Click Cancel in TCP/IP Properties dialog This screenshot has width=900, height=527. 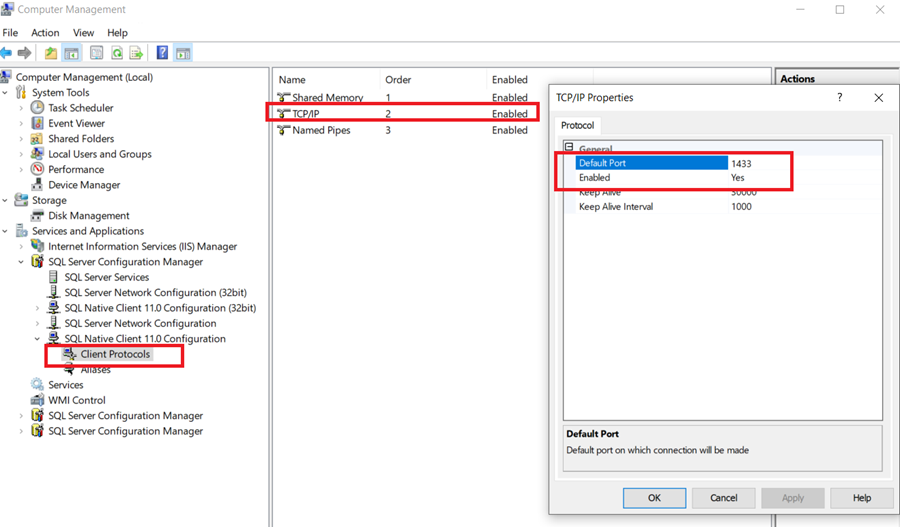tap(723, 498)
